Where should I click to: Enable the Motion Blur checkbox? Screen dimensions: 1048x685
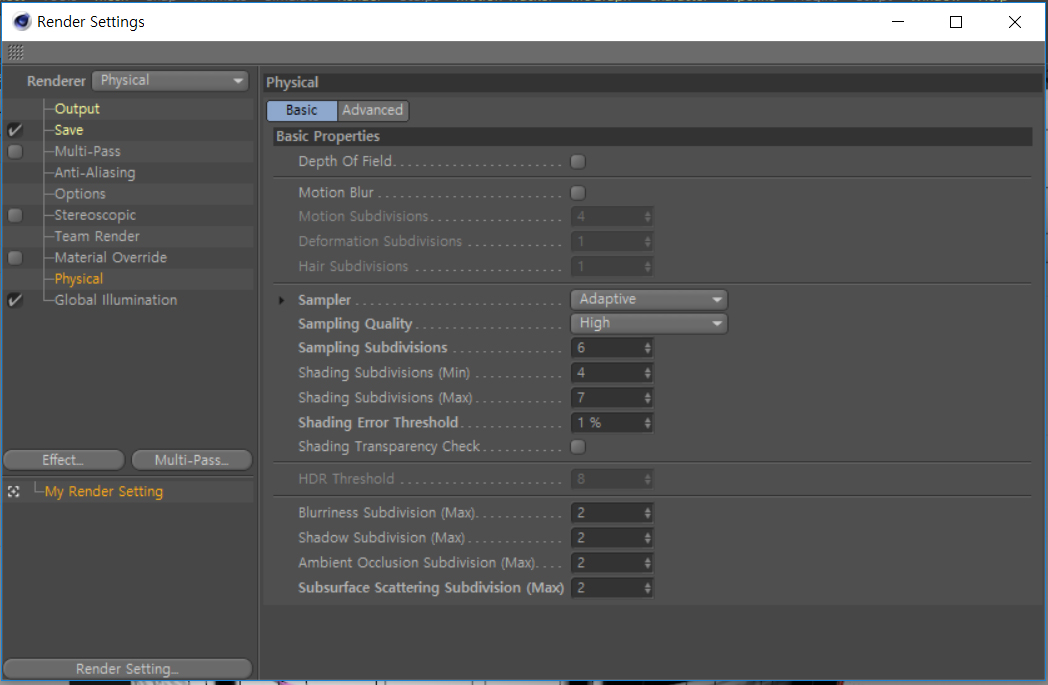click(578, 193)
